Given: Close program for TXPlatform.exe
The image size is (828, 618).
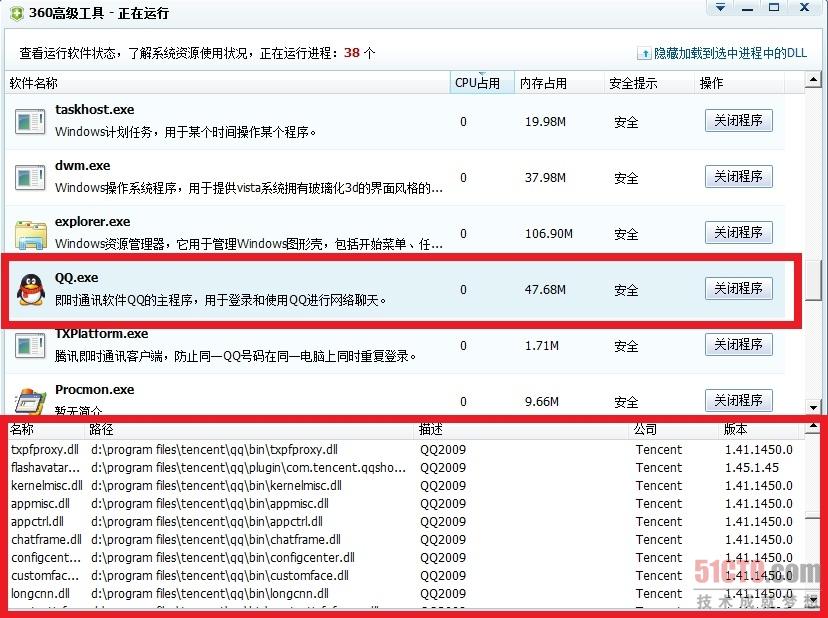Looking at the screenshot, I should [x=739, y=345].
